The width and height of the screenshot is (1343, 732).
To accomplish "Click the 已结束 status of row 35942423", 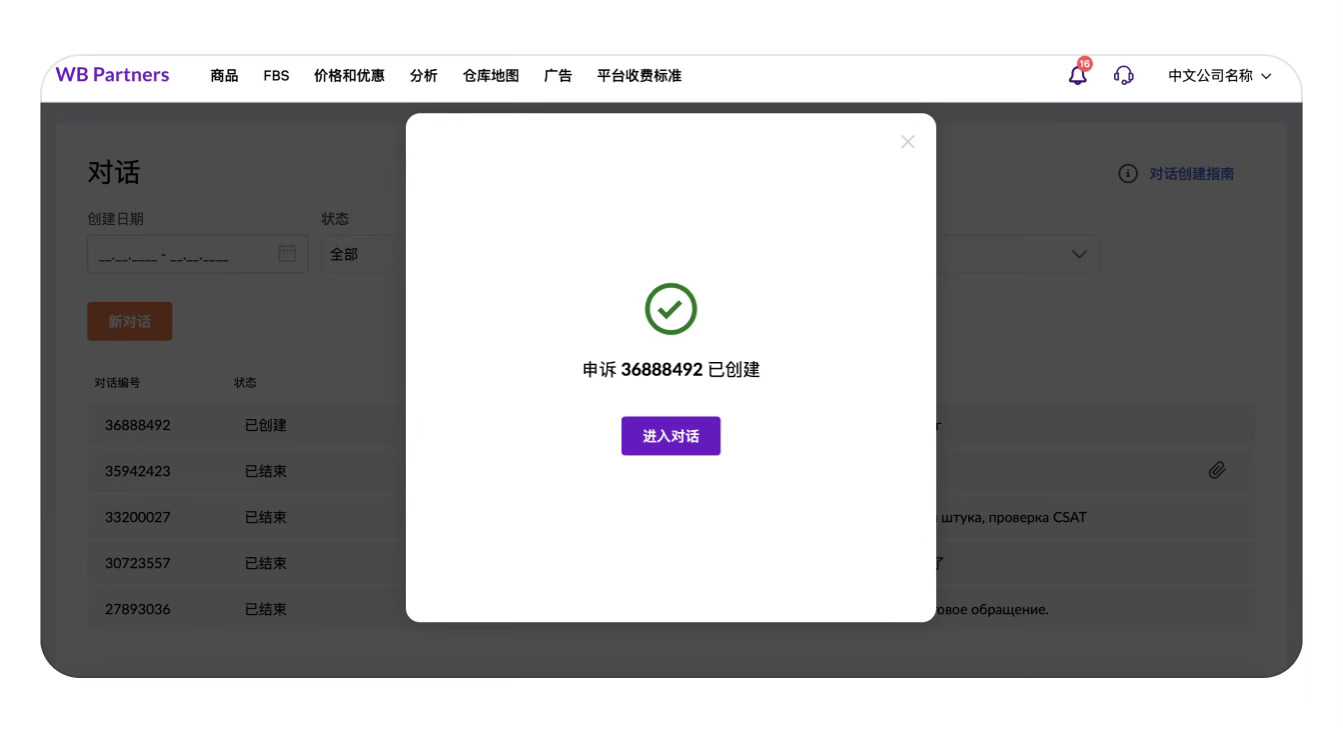I will pyautogui.click(x=266, y=471).
